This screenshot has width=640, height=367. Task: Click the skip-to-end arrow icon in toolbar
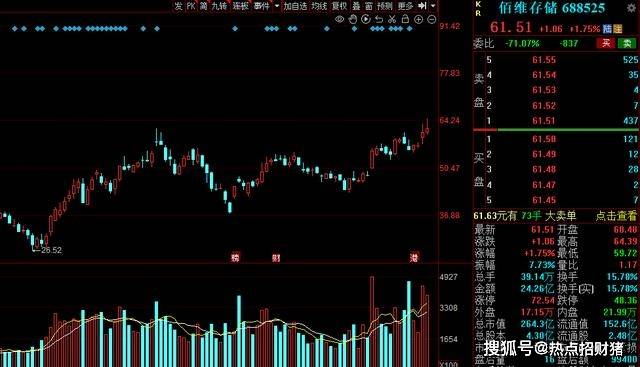pyautogui.click(x=422, y=6)
